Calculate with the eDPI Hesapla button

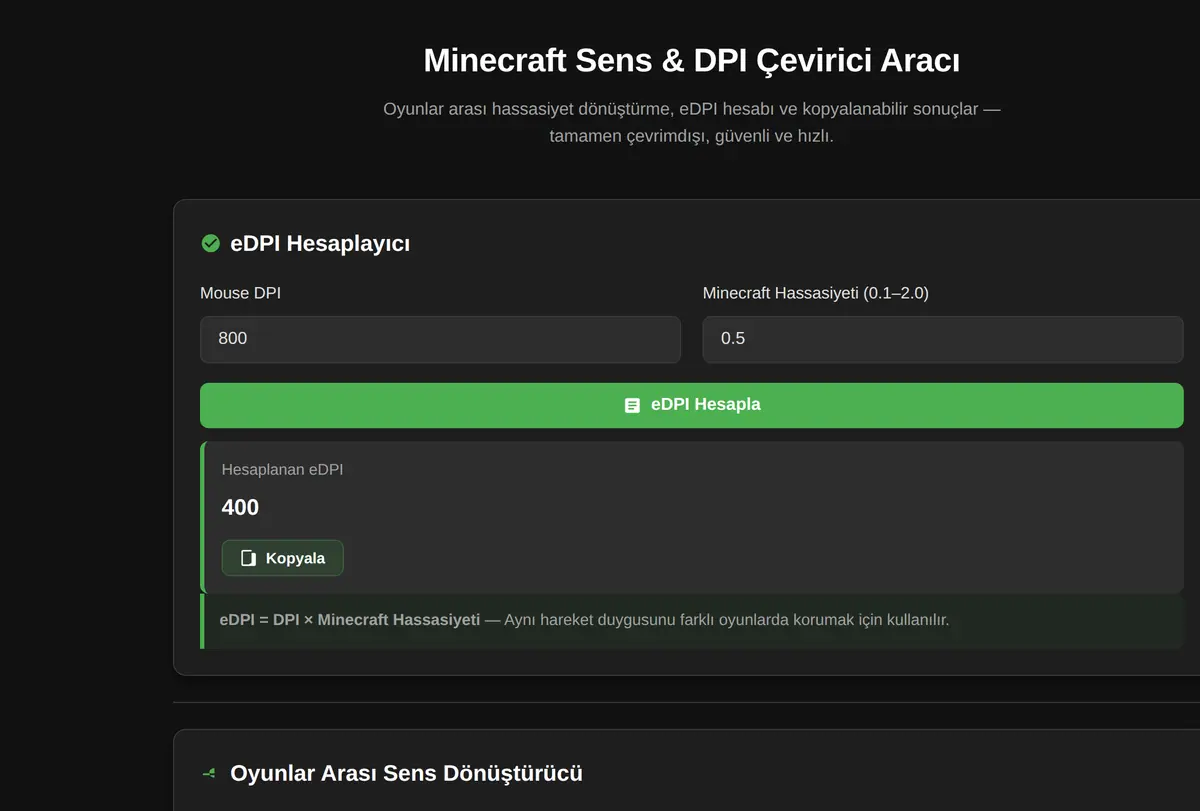coord(692,405)
